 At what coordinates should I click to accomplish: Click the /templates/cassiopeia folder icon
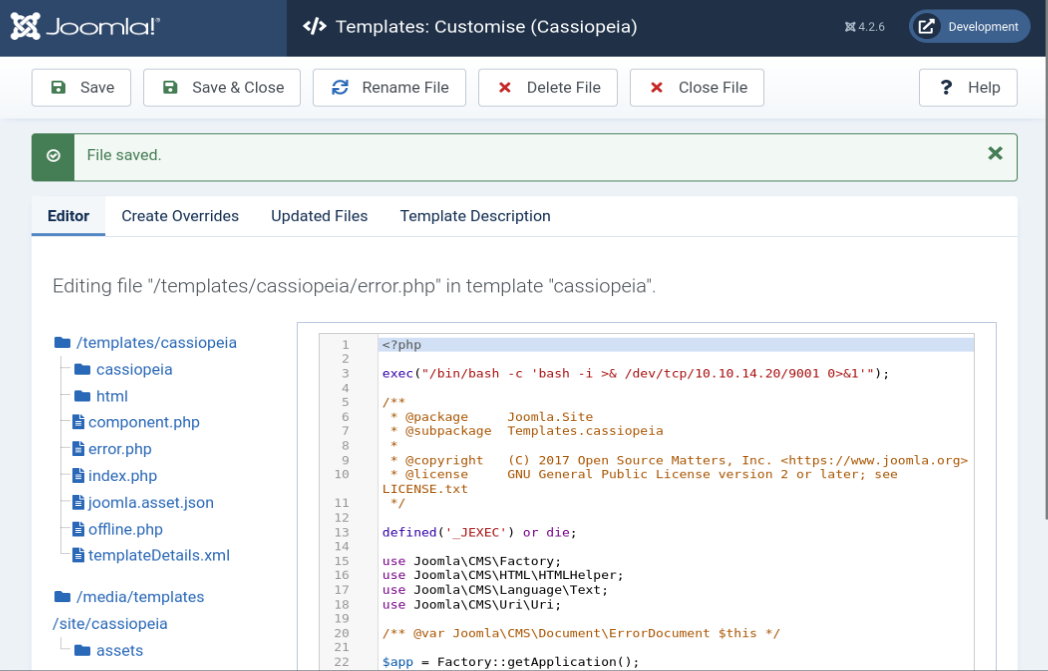[x=62, y=342]
